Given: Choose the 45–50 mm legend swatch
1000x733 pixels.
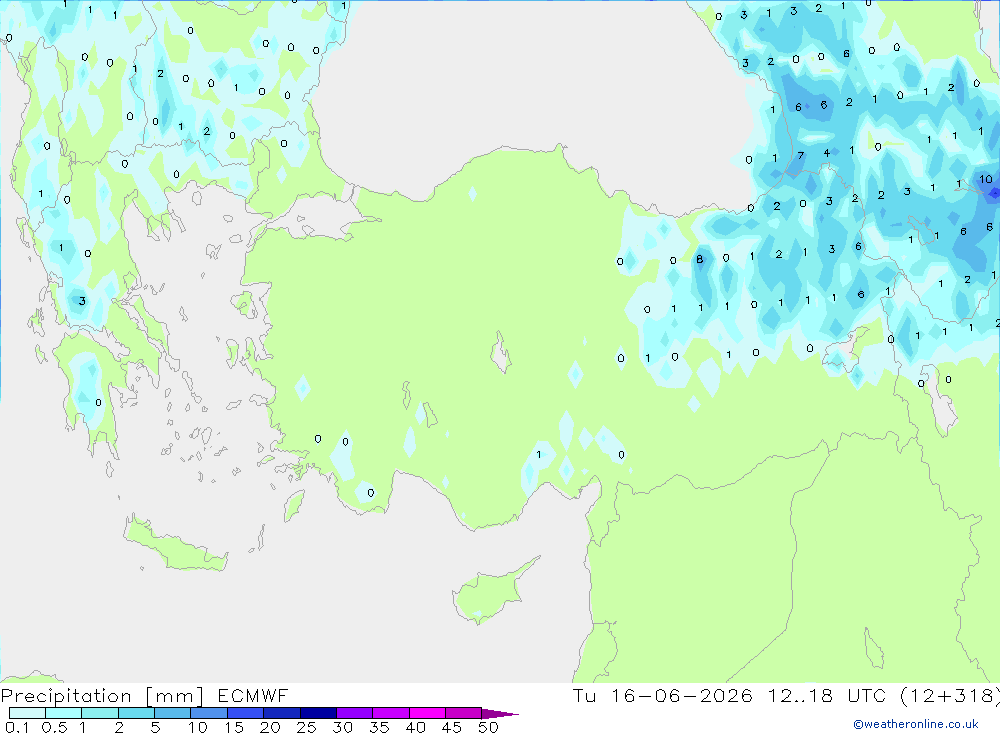Looking at the screenshot, I should click(x=463, y=713).
